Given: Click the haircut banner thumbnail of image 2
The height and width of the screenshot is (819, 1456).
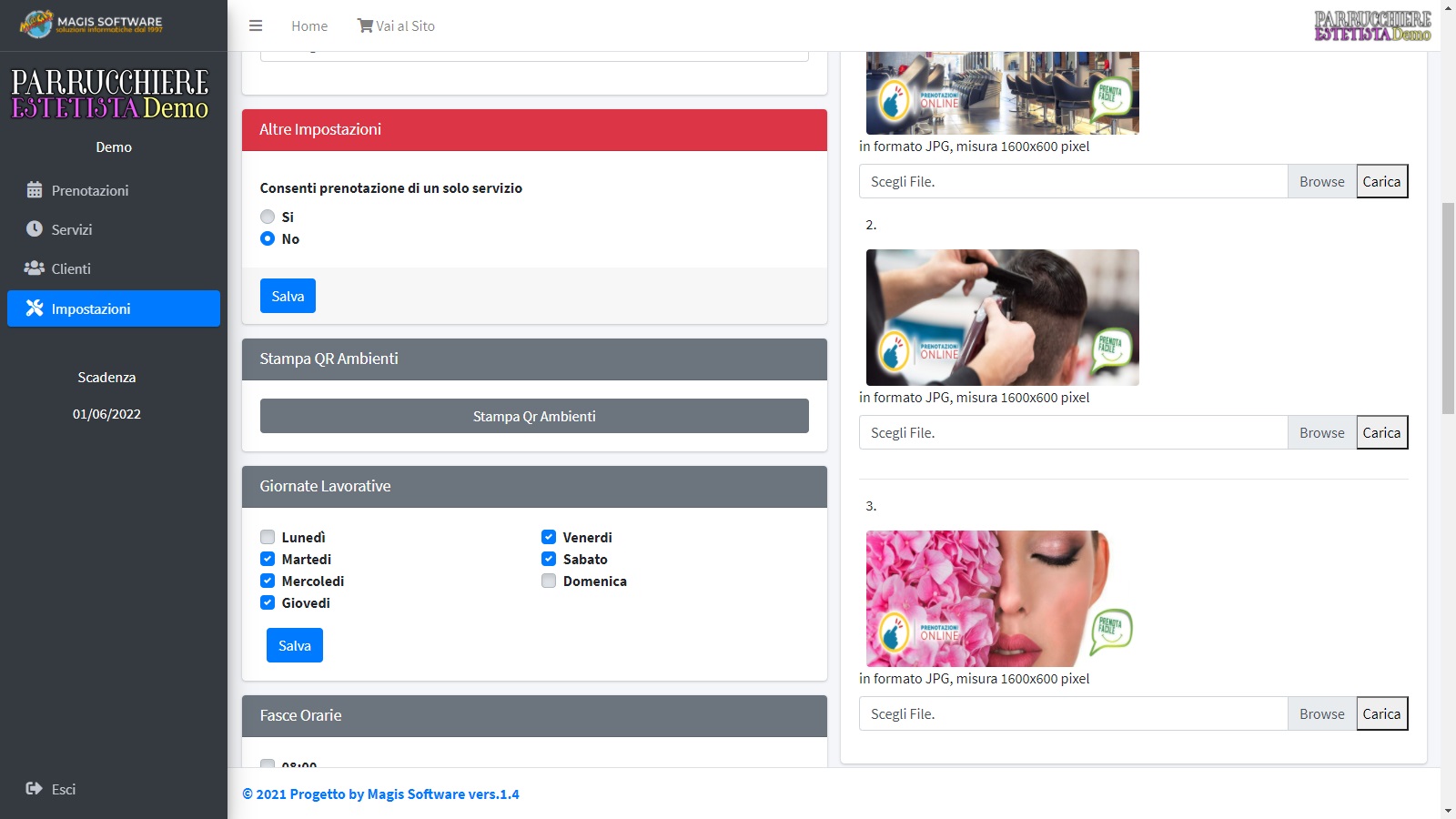Looking at the screenshot, I should 1003,318.
